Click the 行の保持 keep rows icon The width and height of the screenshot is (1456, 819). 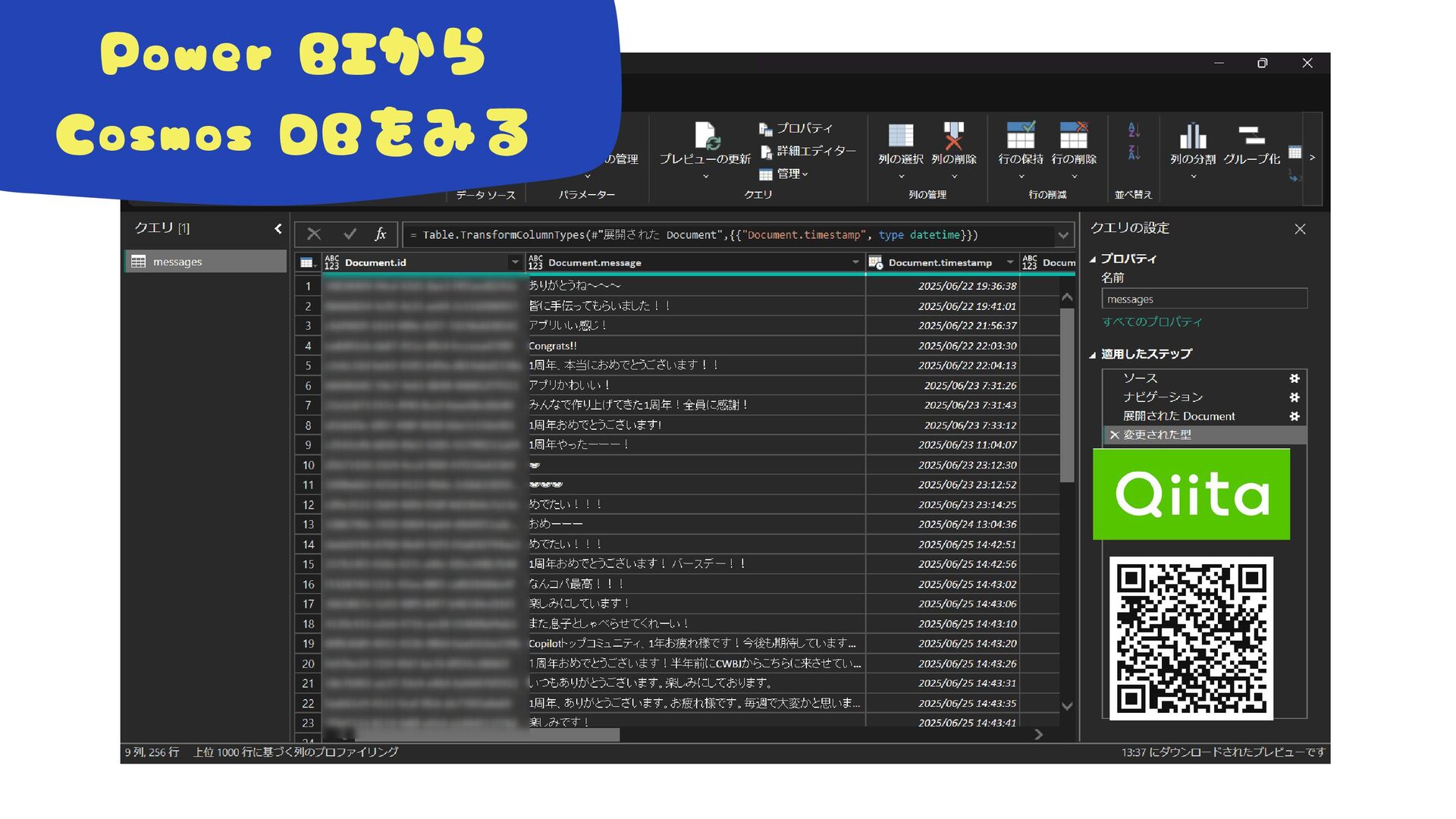[x=1021, y=136]
